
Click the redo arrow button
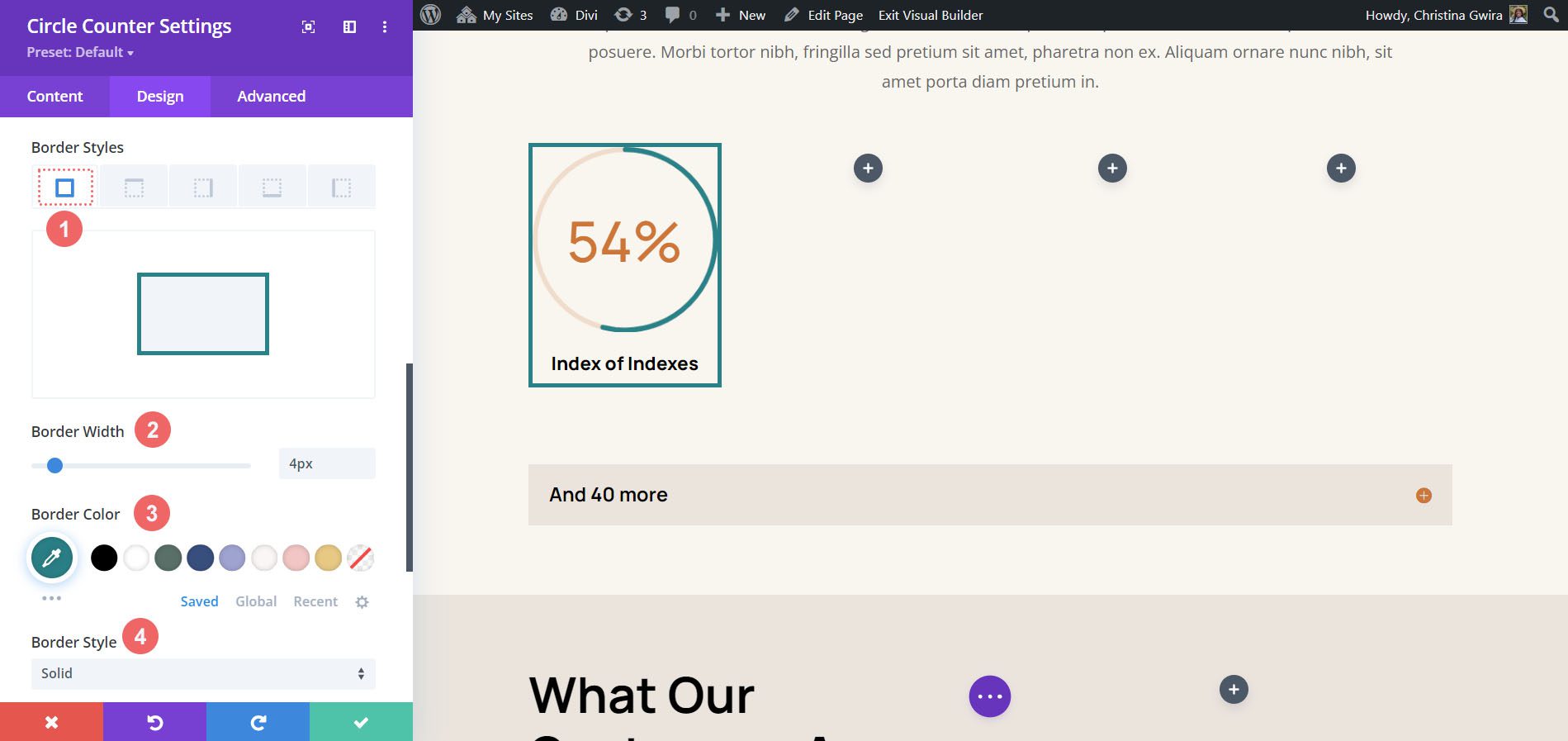[258, 722]
